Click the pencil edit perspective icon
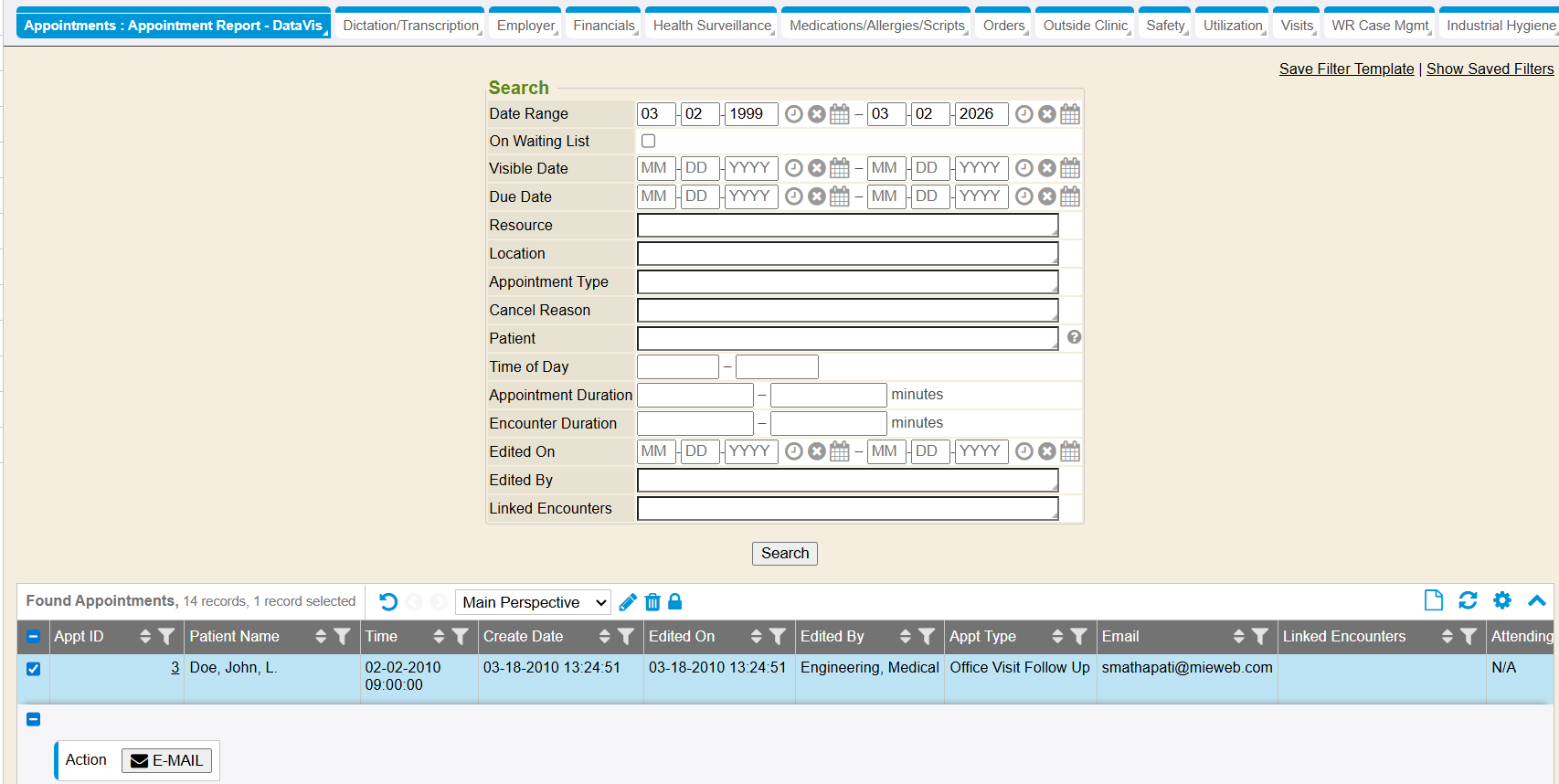 pyautogui.click(x=628, y=602)
